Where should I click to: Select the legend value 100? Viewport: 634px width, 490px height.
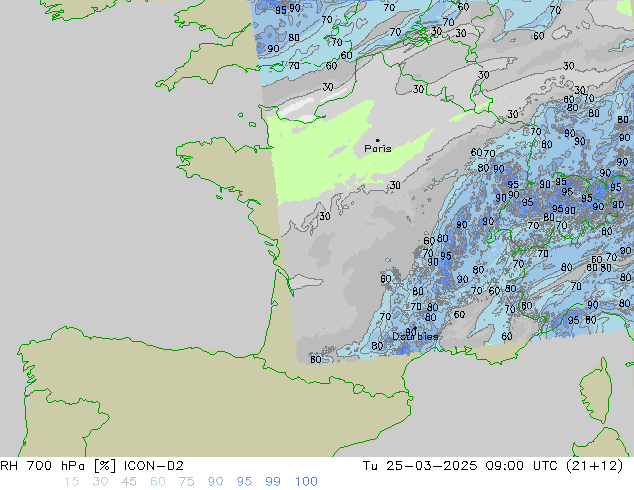click(x=306, y=482)
